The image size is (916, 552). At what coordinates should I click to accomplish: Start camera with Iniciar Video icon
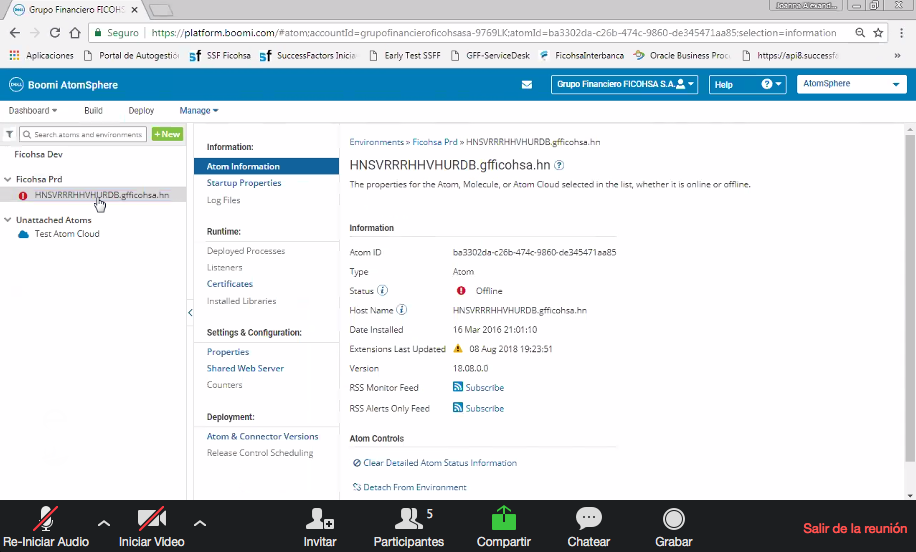click(x=151, y=518)
